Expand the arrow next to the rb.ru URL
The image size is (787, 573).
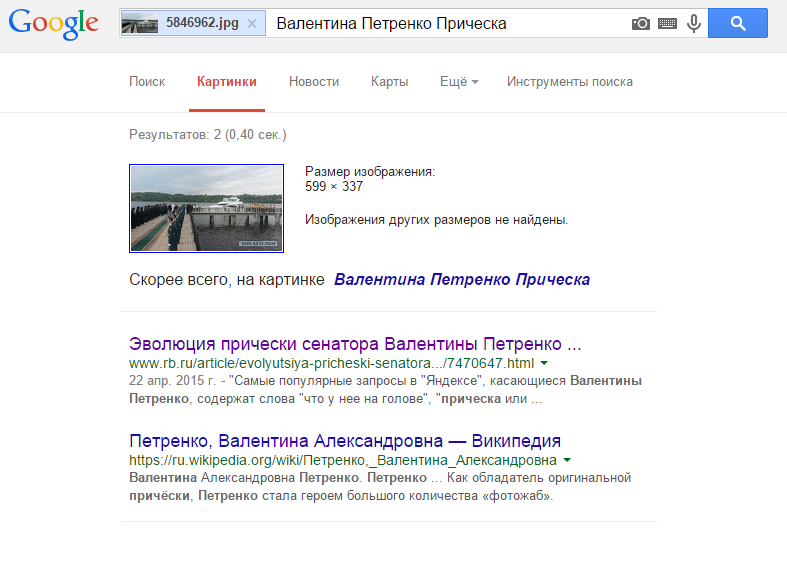click(x=544, y=363)
